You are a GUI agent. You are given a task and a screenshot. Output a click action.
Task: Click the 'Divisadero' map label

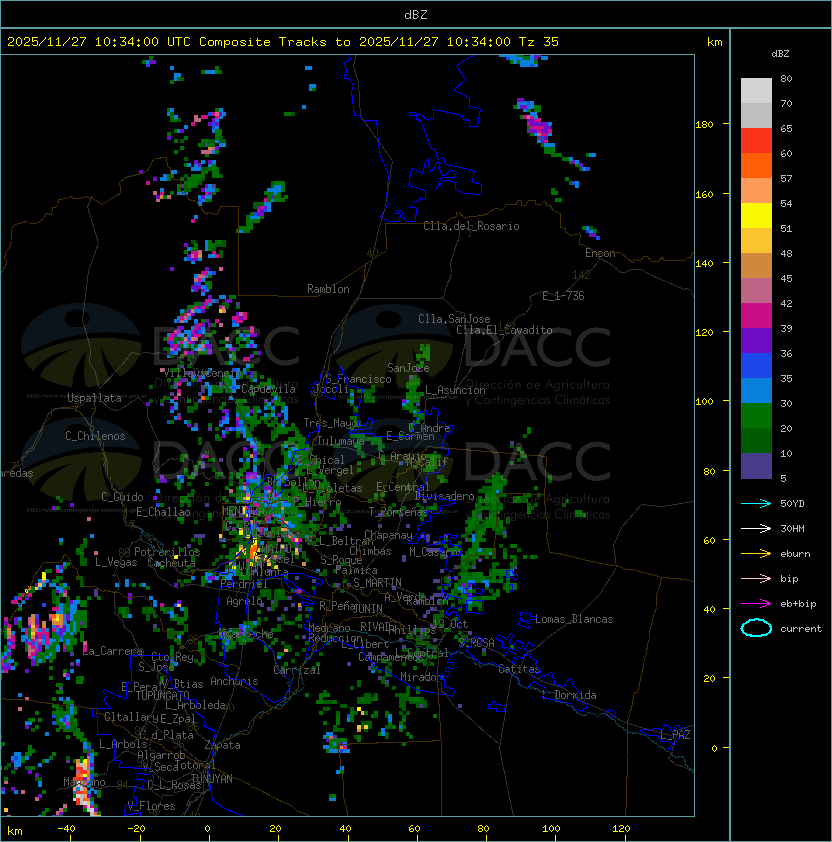[x=444, y=496]
